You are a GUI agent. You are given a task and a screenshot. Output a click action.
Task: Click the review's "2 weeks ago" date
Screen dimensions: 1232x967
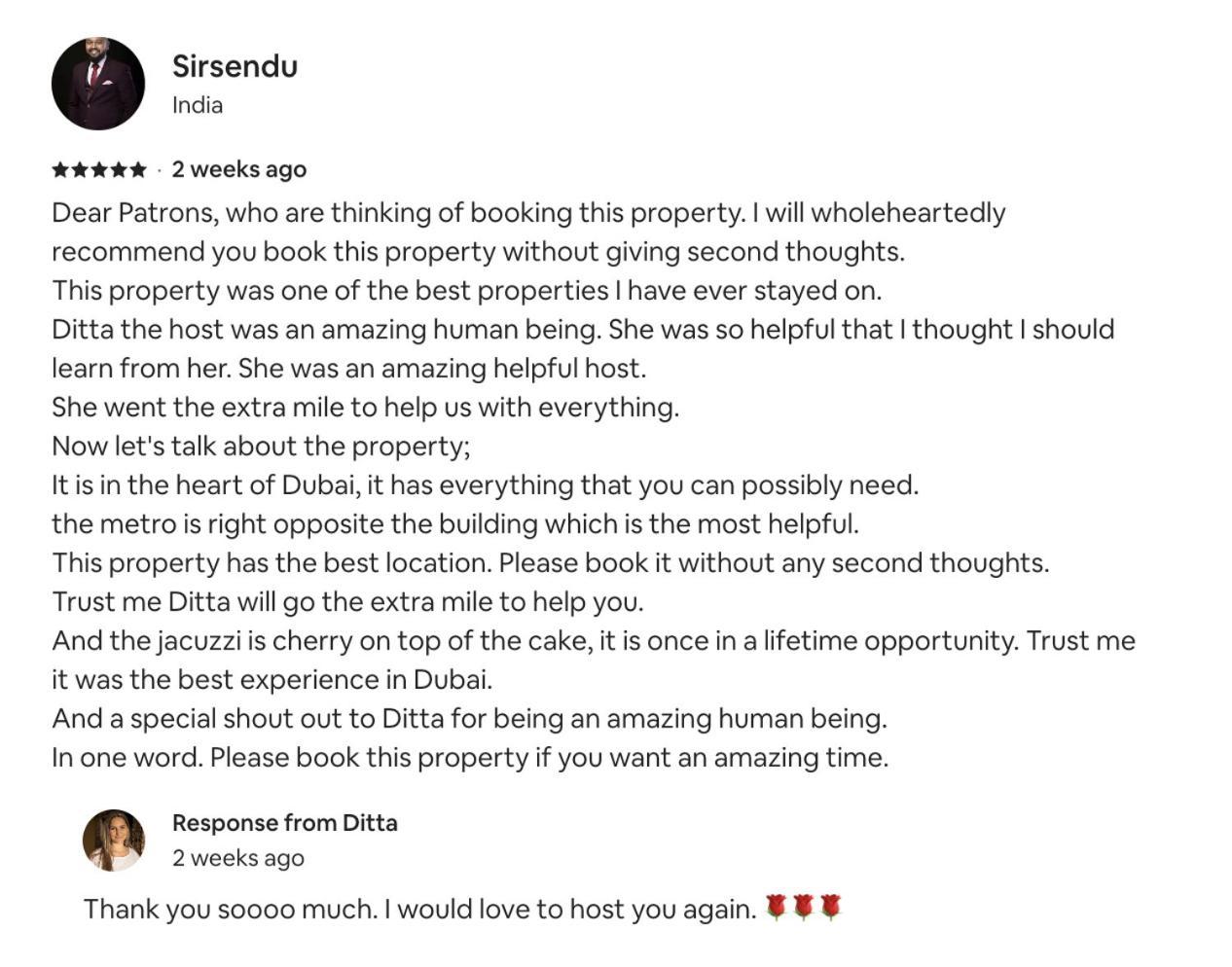pos(239,169)
